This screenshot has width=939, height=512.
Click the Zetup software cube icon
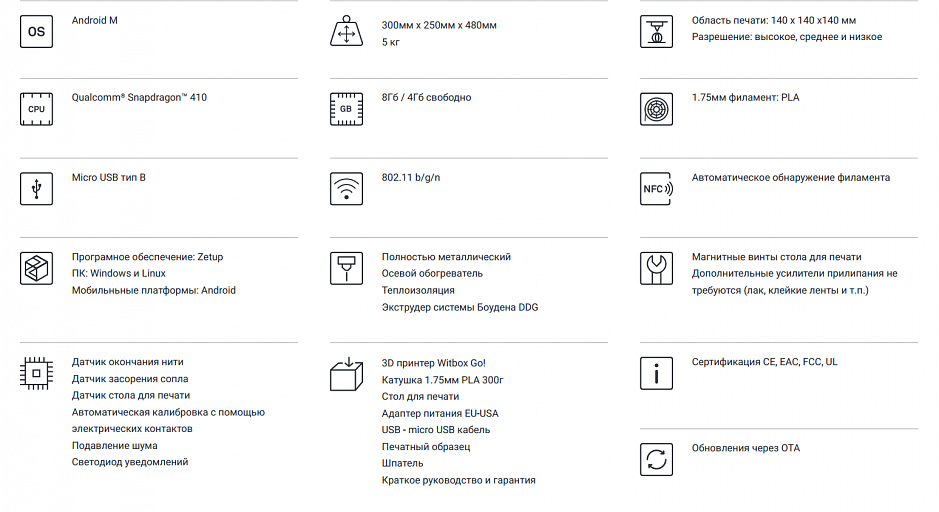[37, 268]
